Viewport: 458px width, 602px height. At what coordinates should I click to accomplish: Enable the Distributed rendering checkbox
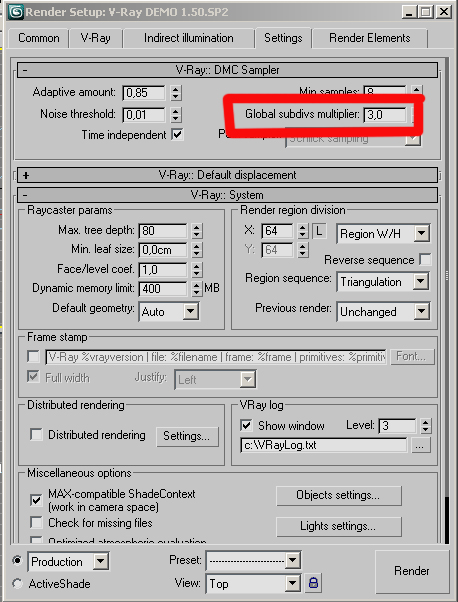tap(36, 435)
